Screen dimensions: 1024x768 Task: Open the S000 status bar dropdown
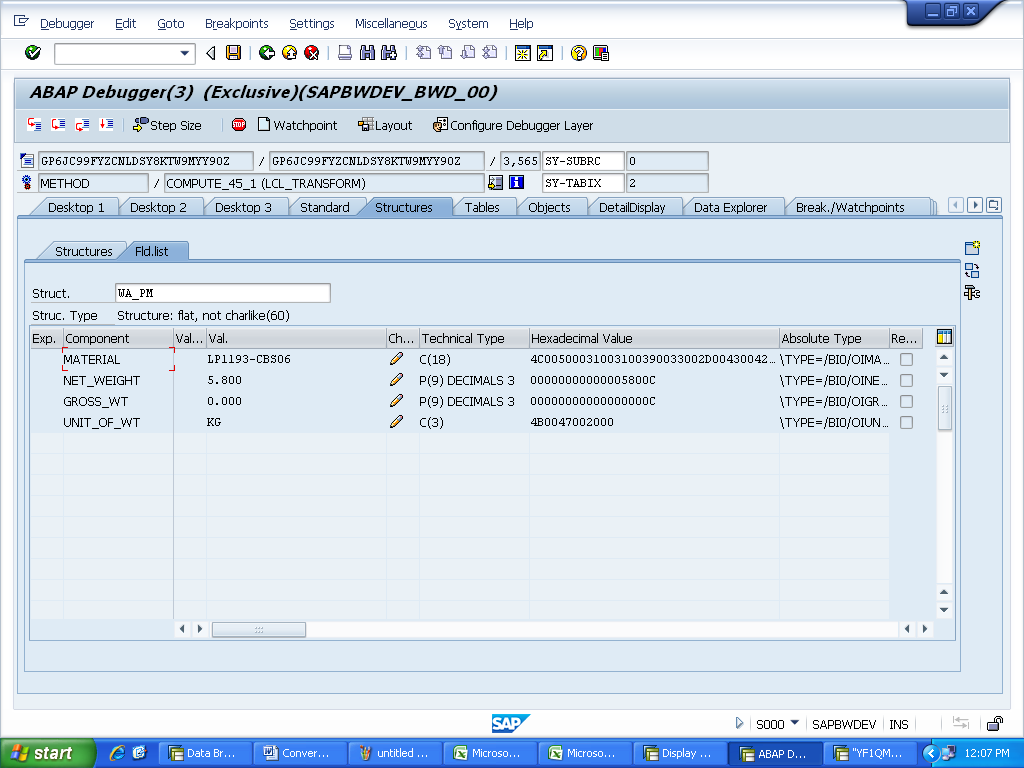pyautogui.click(x=795, y=723)
